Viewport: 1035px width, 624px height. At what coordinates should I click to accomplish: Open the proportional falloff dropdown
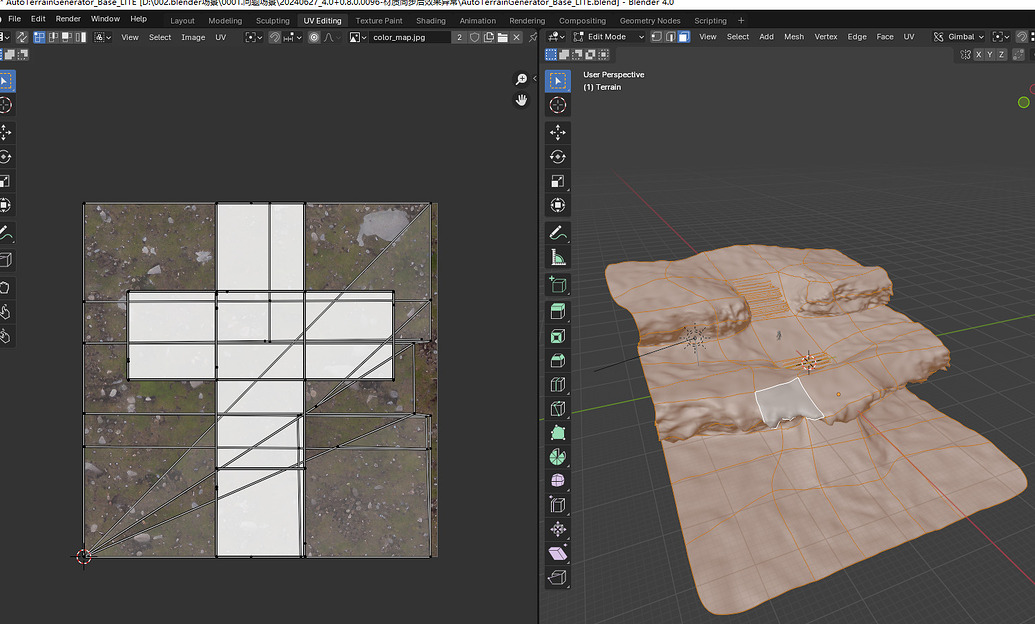point(332,37)
